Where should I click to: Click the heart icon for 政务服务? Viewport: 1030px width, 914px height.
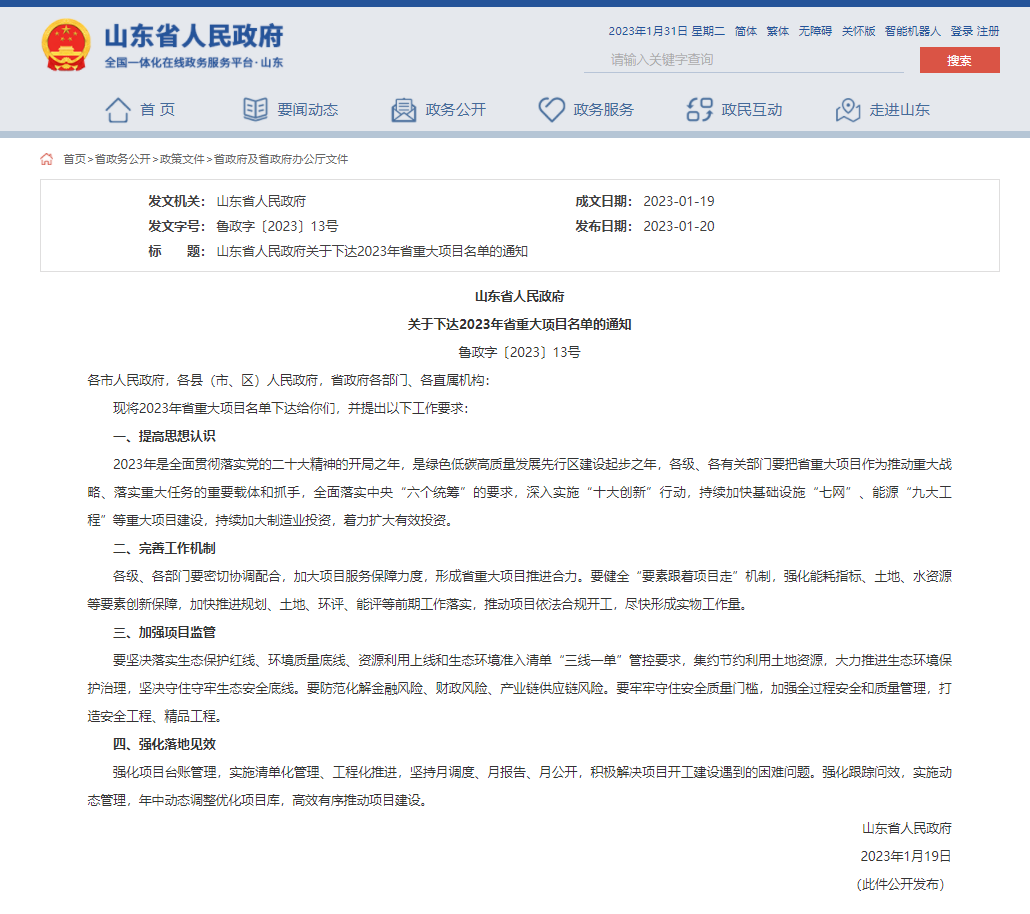(x=552, y=110)
